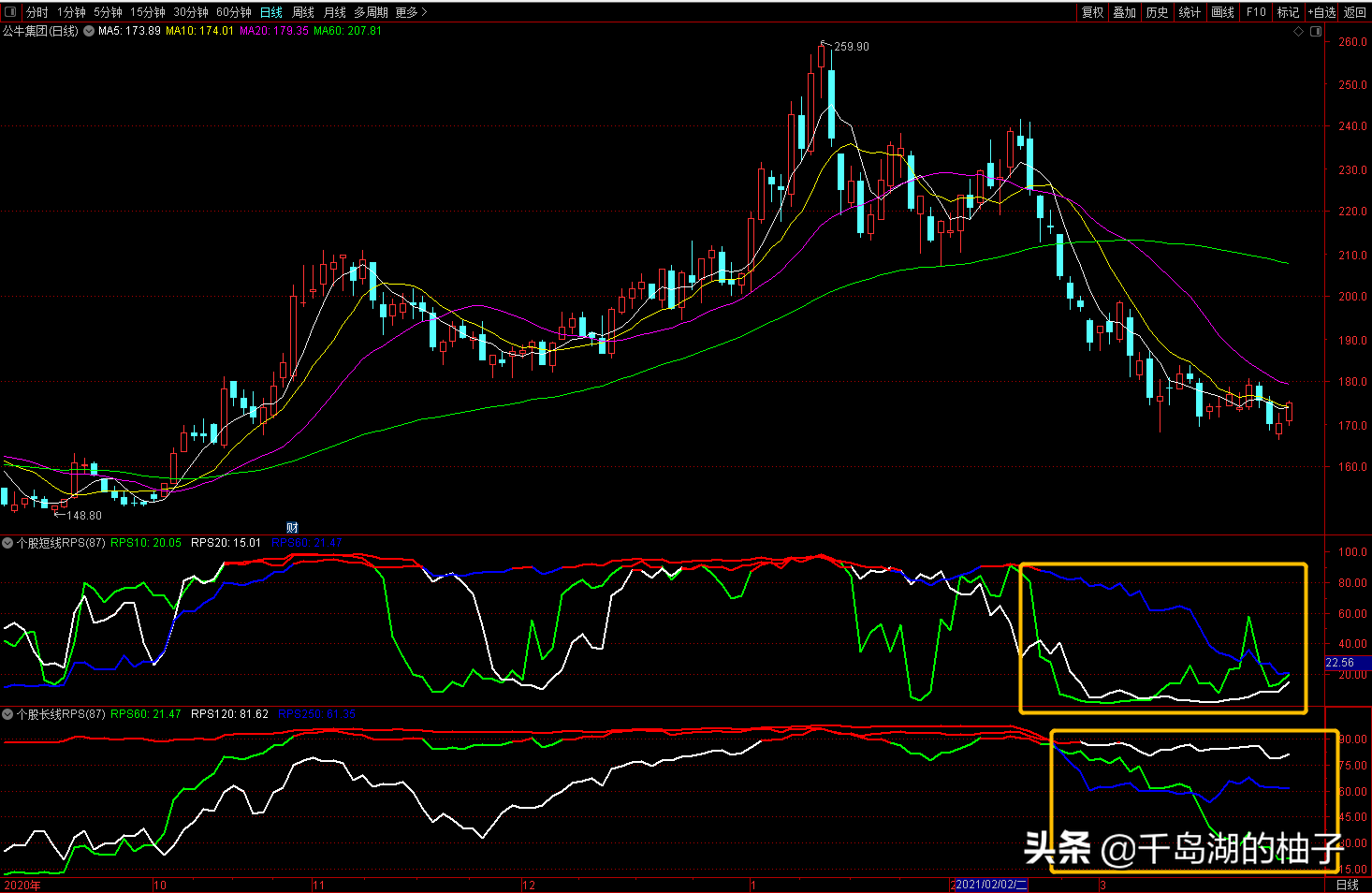Switch to 周线 weekly chart
Image resolution: width=1372 pixels, height=893 pixels.
[303, 12]
